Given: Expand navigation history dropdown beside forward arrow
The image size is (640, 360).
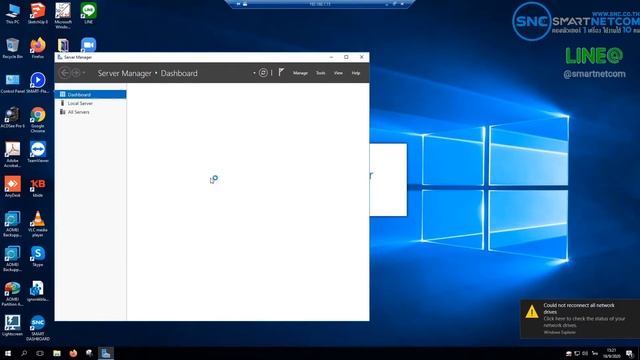Looking at the screenshot, I should pos(84,73).
